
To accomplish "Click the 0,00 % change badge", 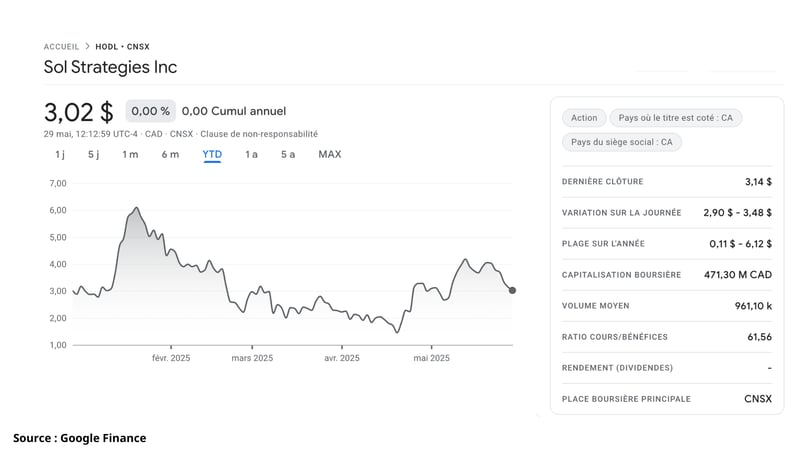I will 150,111.
